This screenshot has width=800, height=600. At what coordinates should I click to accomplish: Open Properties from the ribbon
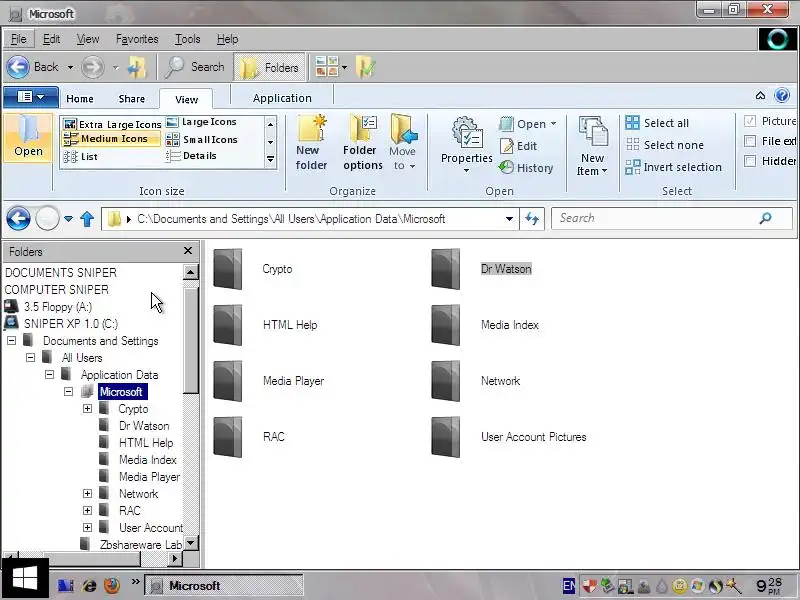tap(466, 144)
